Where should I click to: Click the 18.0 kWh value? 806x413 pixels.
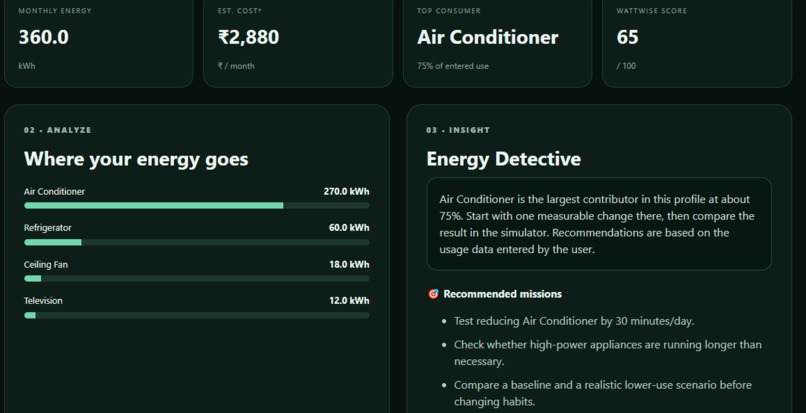[x=349, y=264]
